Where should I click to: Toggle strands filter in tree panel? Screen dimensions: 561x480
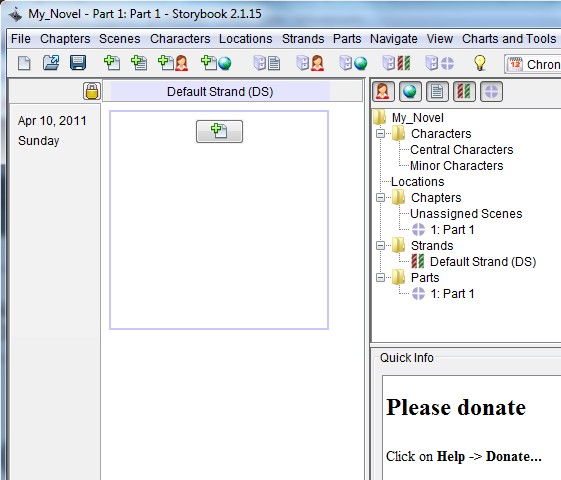tap(464, 92)
